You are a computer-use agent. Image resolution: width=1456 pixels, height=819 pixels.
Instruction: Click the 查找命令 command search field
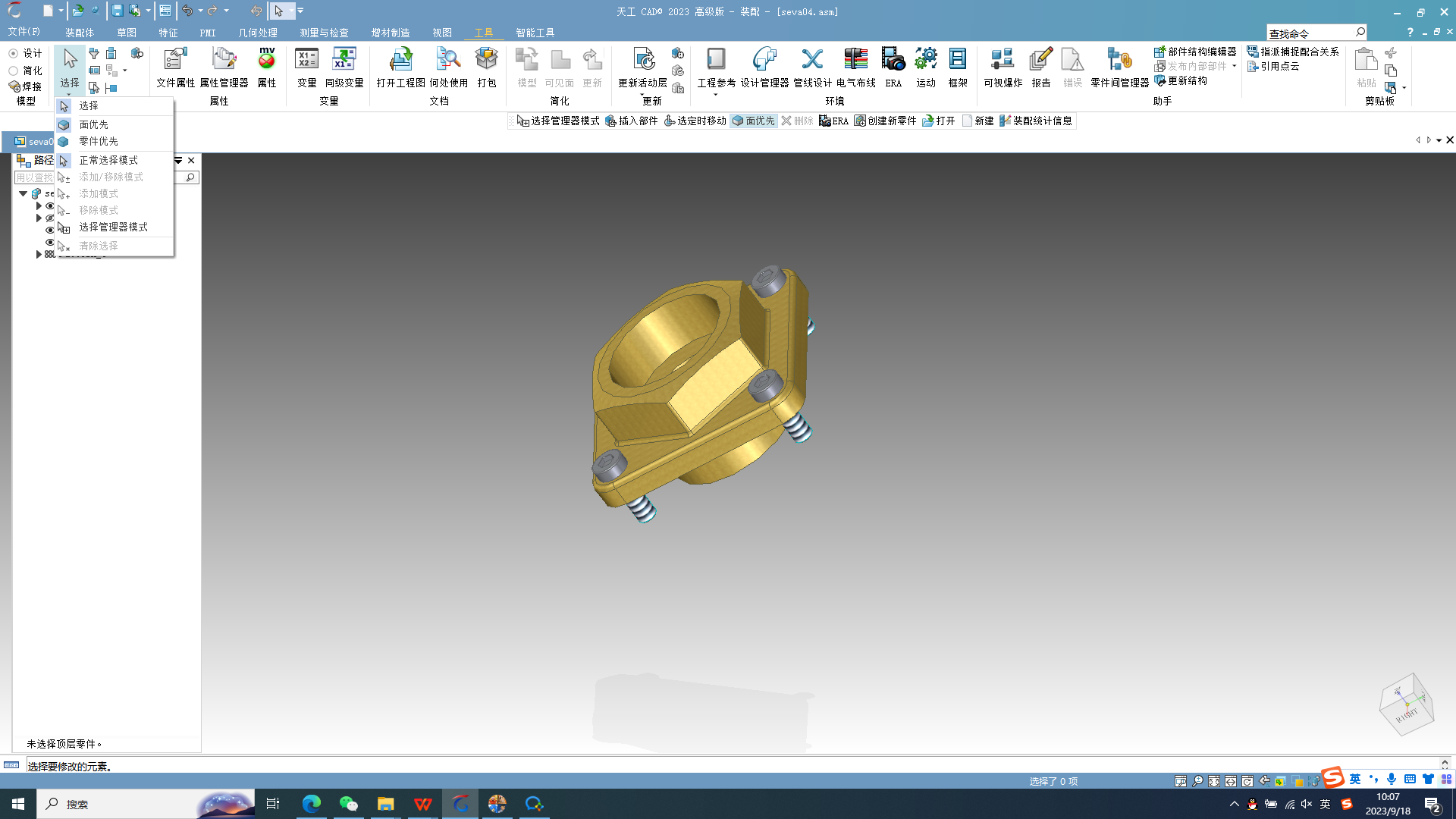pyautogui.click(x=1310, y=33)
